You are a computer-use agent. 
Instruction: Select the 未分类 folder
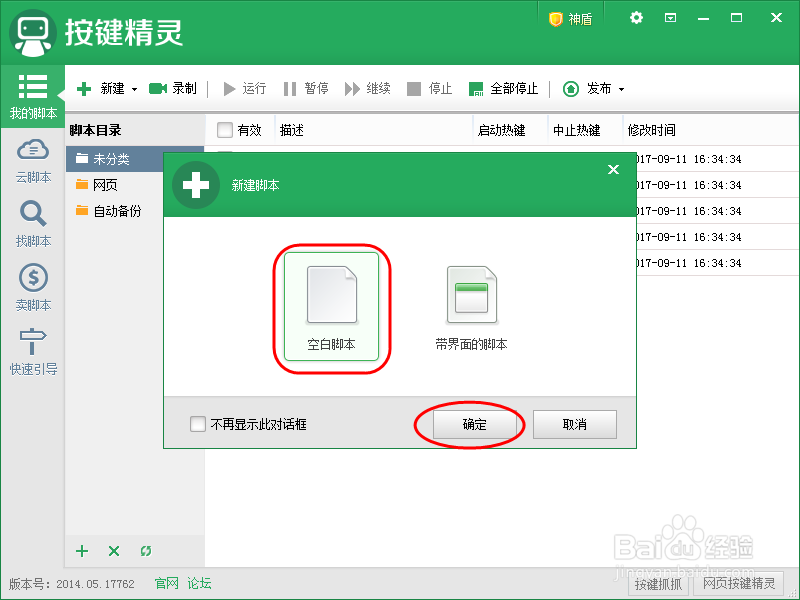pyautogui.click(x=115, y=159)
